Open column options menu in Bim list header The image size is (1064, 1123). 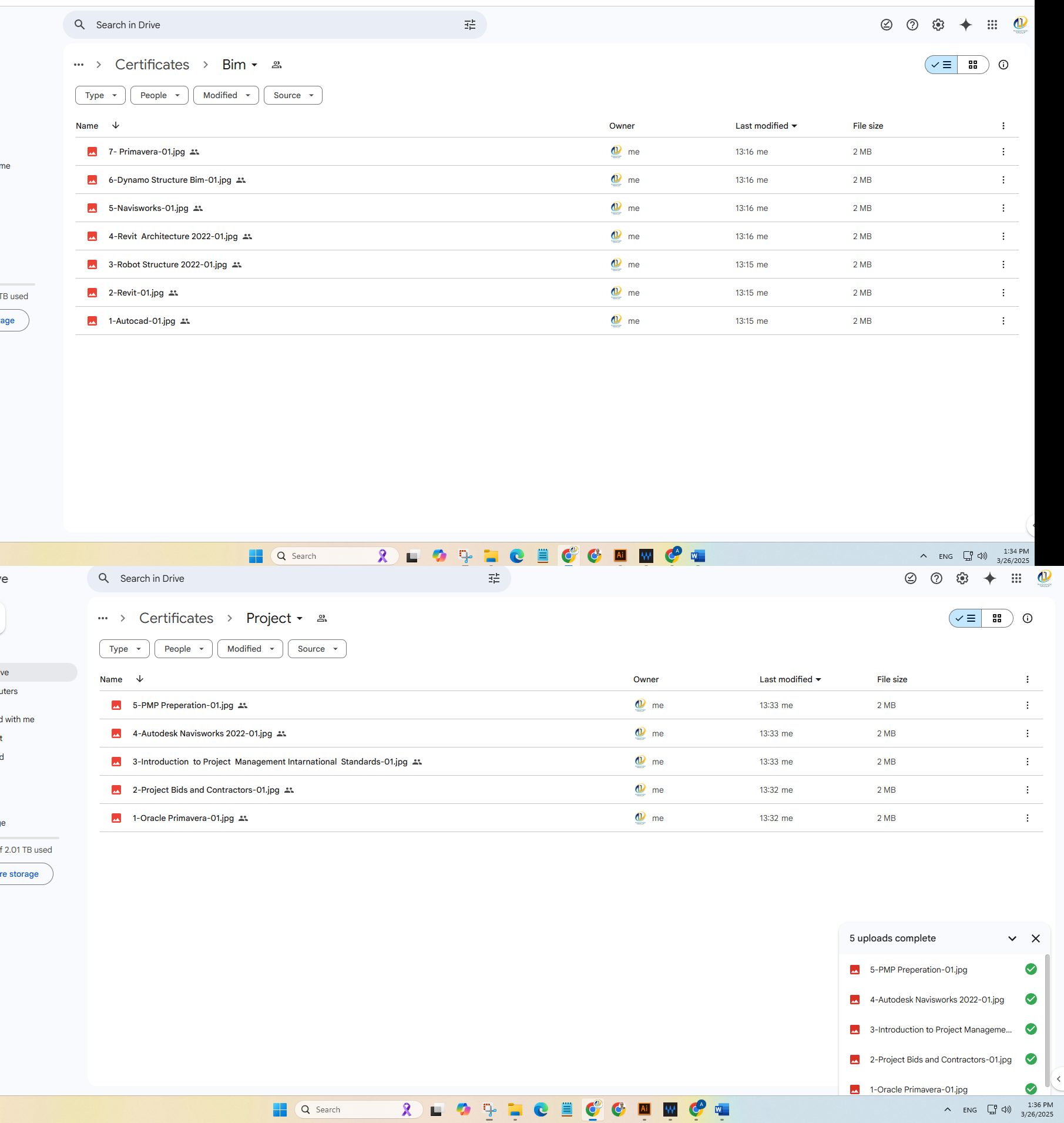point(1003,126)
